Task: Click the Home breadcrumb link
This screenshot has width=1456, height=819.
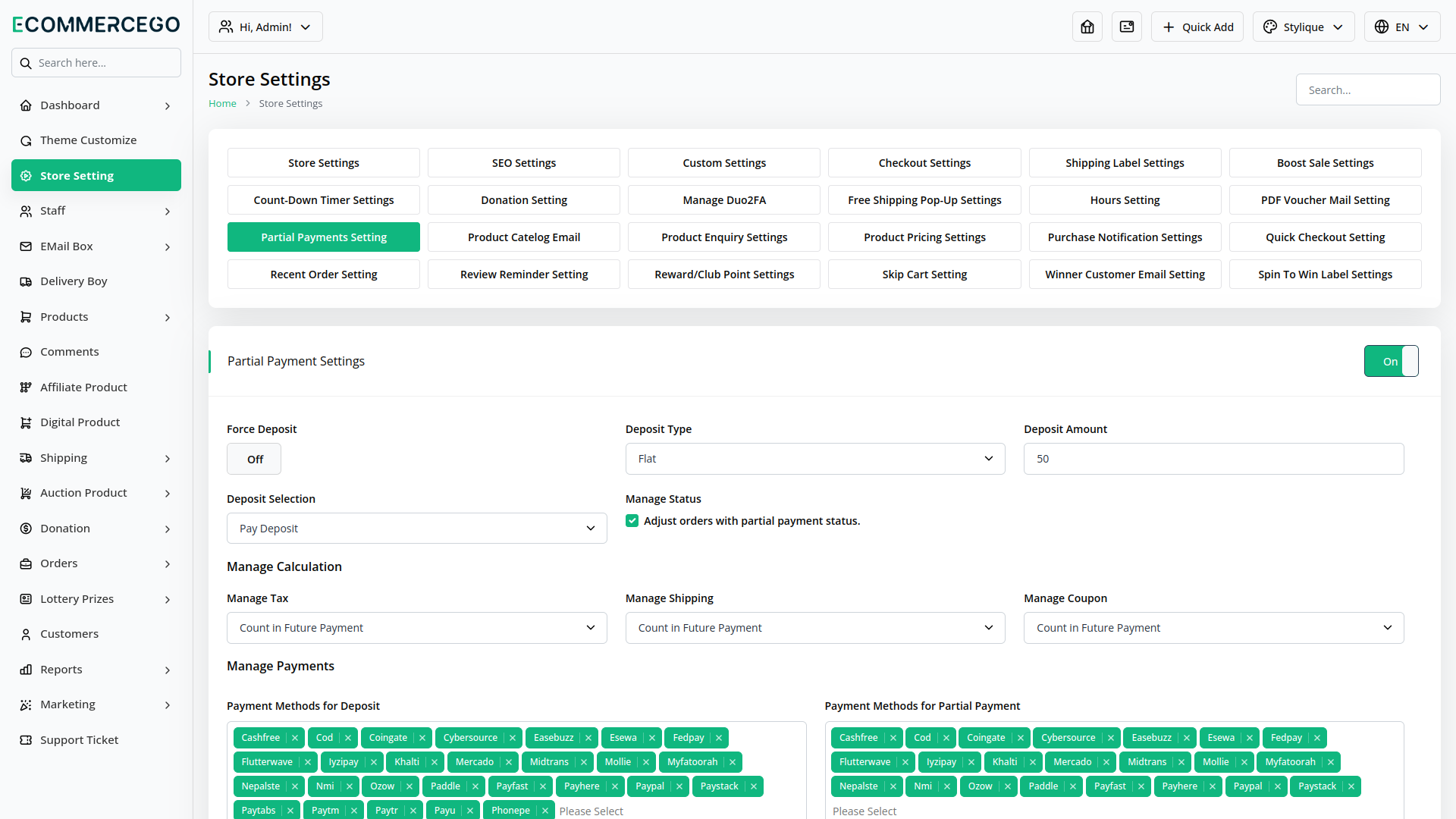Action: coord(222,104)
